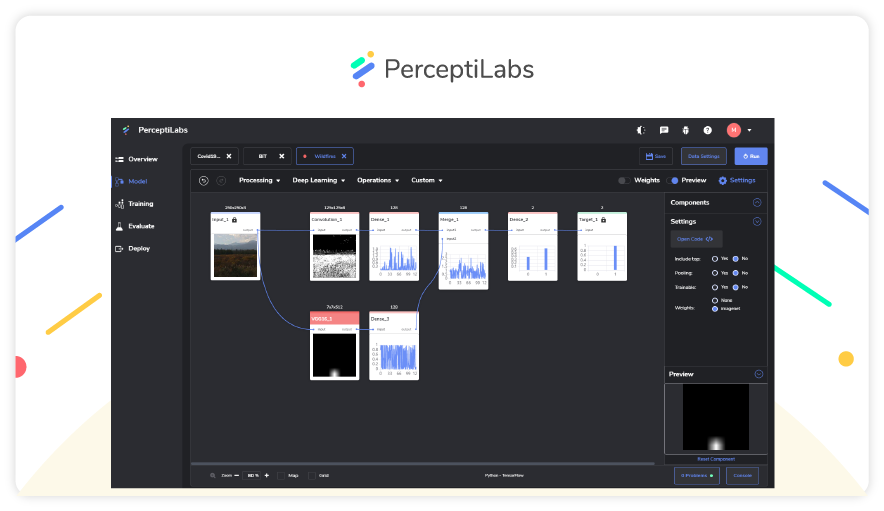The width and height of the screenshot is (884, 511).
Task: Click the Run button
Action: pos(751,156)
